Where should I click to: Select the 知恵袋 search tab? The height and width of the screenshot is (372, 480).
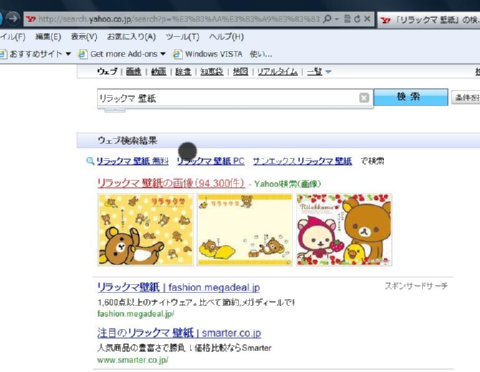pos(212,71)
